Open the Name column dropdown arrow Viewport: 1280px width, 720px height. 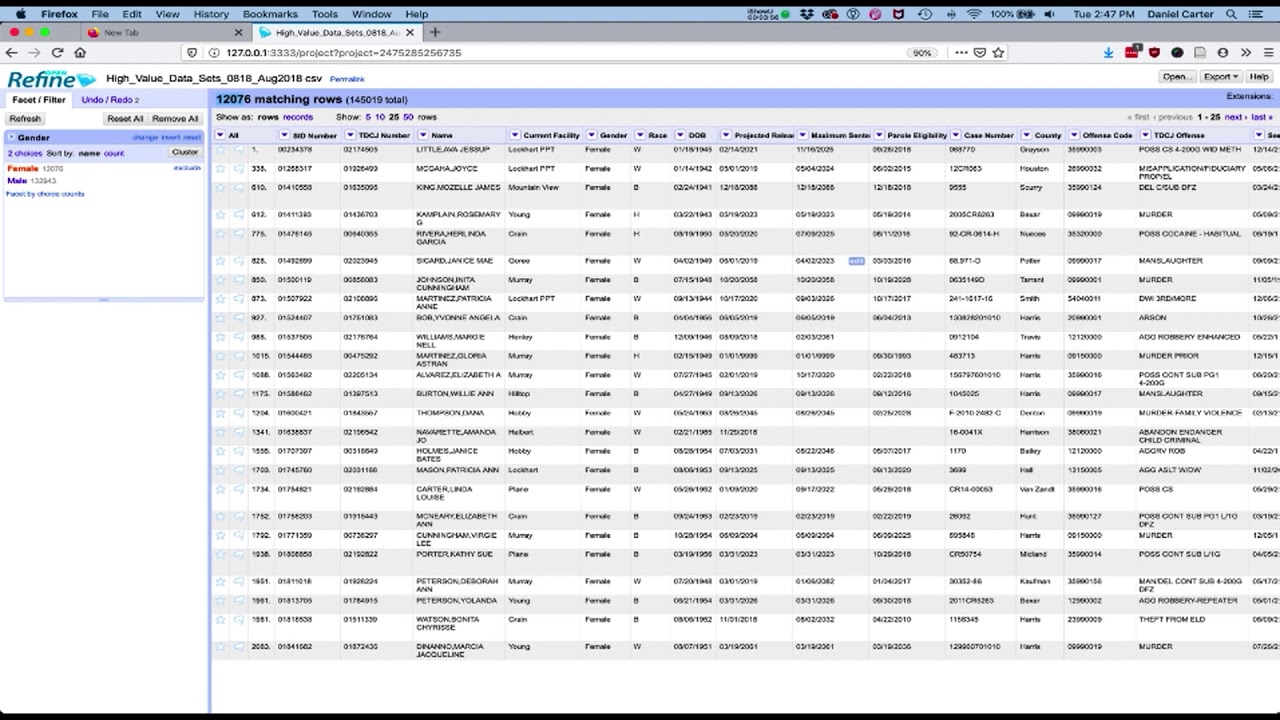(x=423, y=135)
